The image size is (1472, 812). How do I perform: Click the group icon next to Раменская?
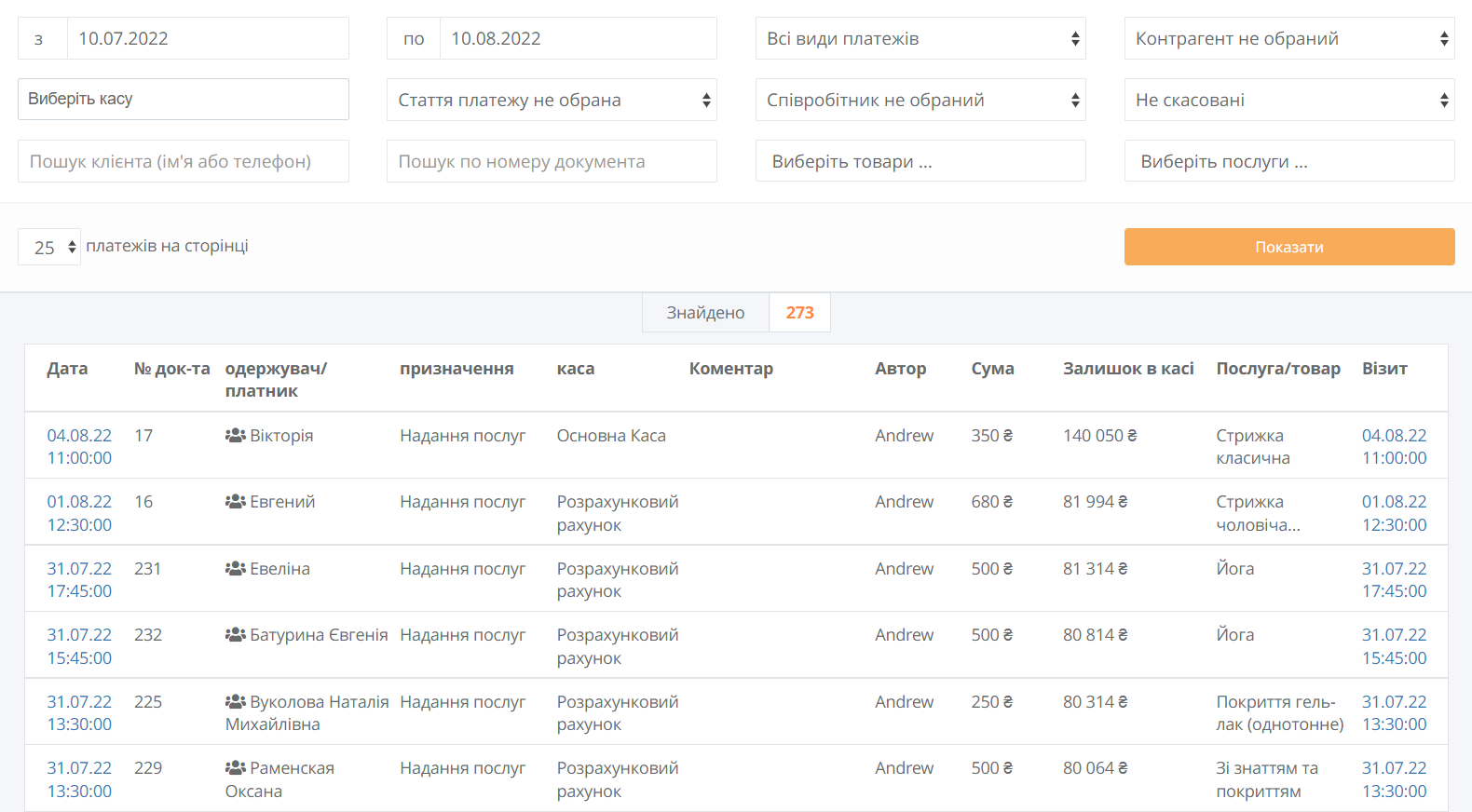[235, 768]
